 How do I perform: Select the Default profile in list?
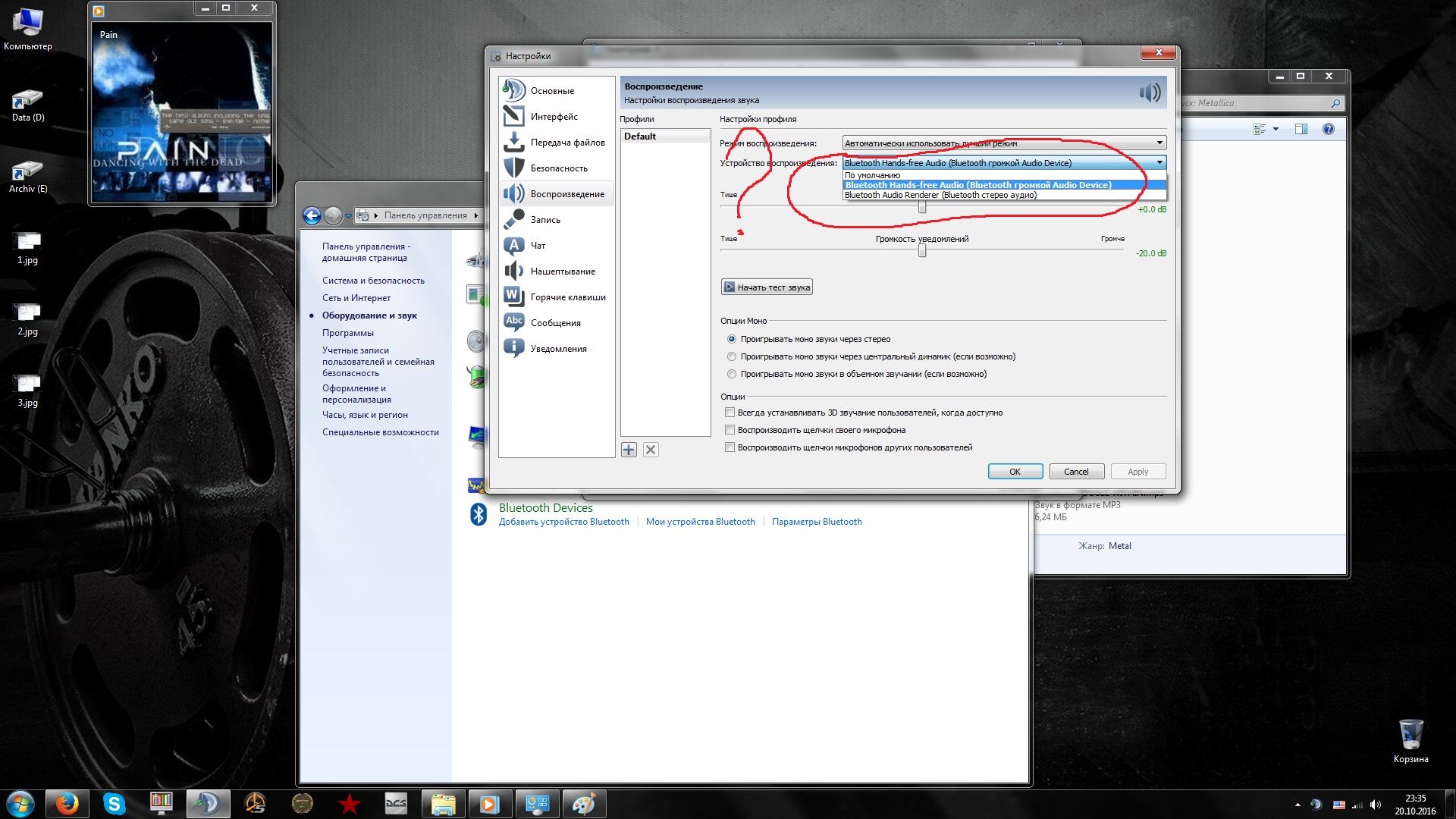665,136
